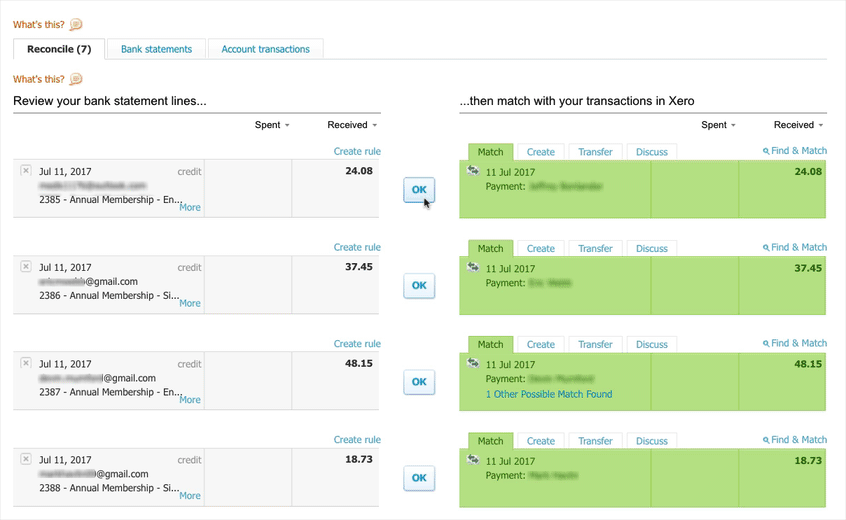The image size is (846, 520).
Task: Open the Received sort dropdown over Xero transactions
Action: coord(799,125)
